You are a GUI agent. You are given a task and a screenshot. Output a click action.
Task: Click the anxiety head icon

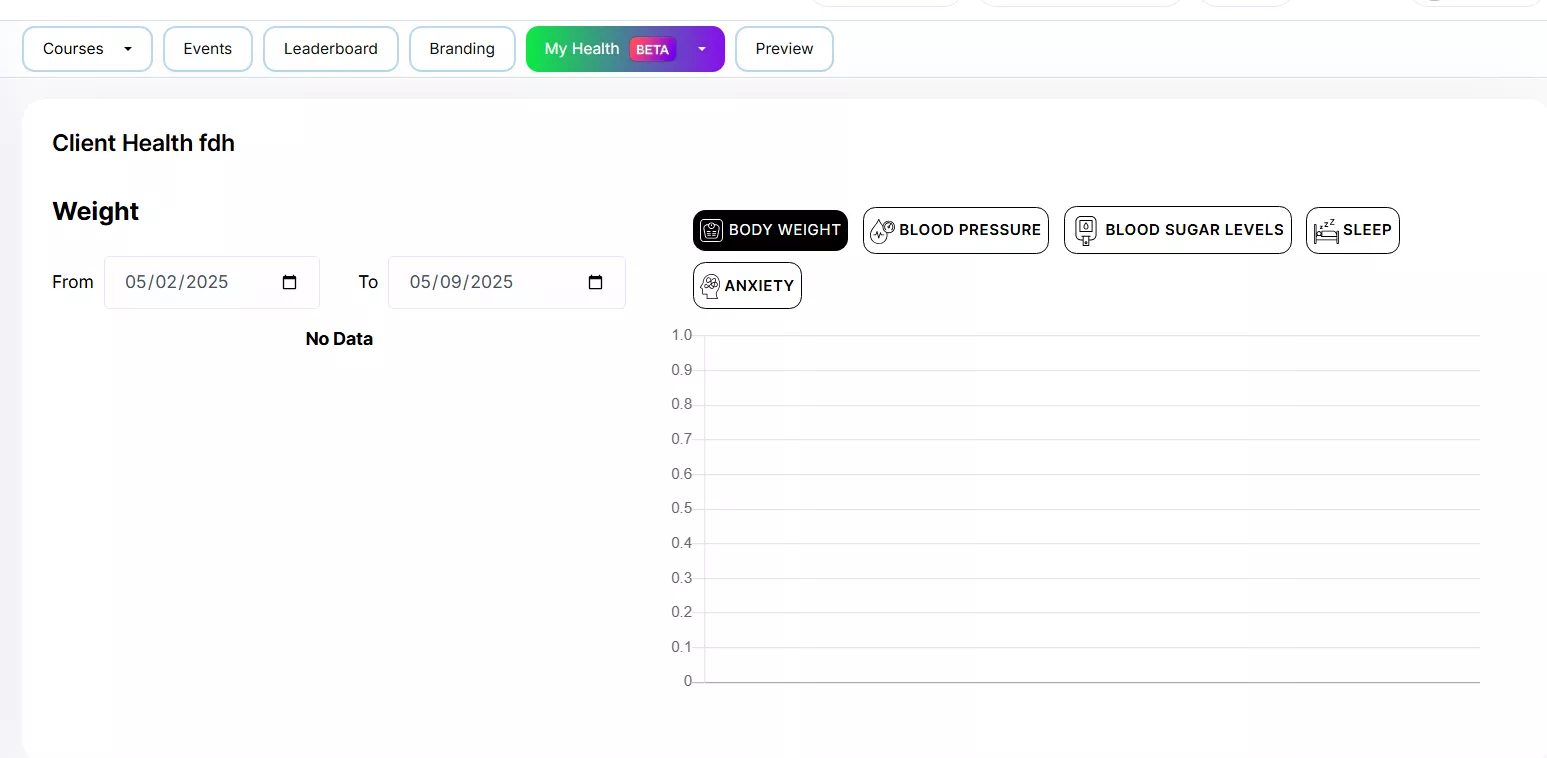click(710, 286)
